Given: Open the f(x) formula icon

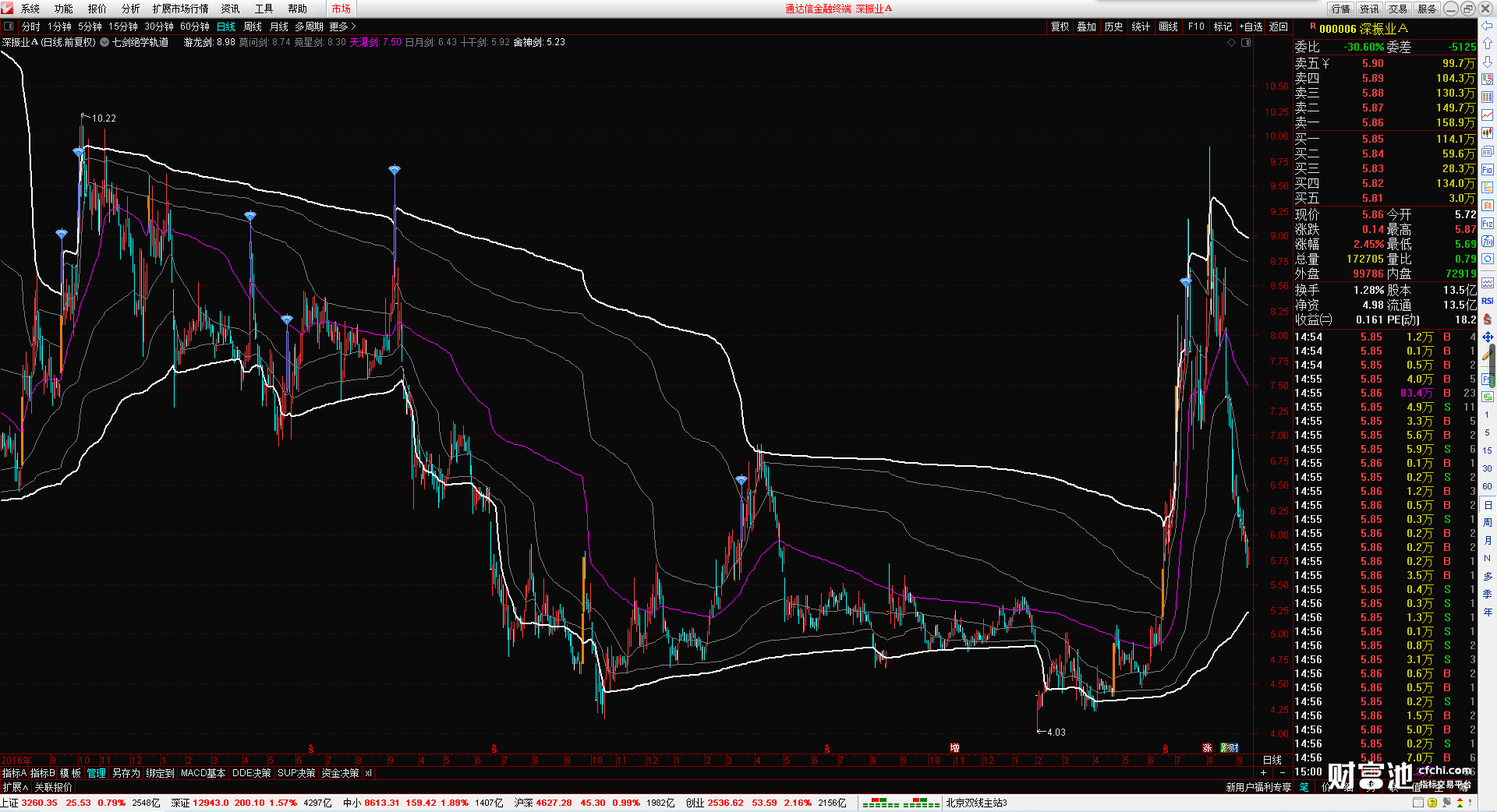Looking at the screenshot, I should click(x=1488, y=242).
